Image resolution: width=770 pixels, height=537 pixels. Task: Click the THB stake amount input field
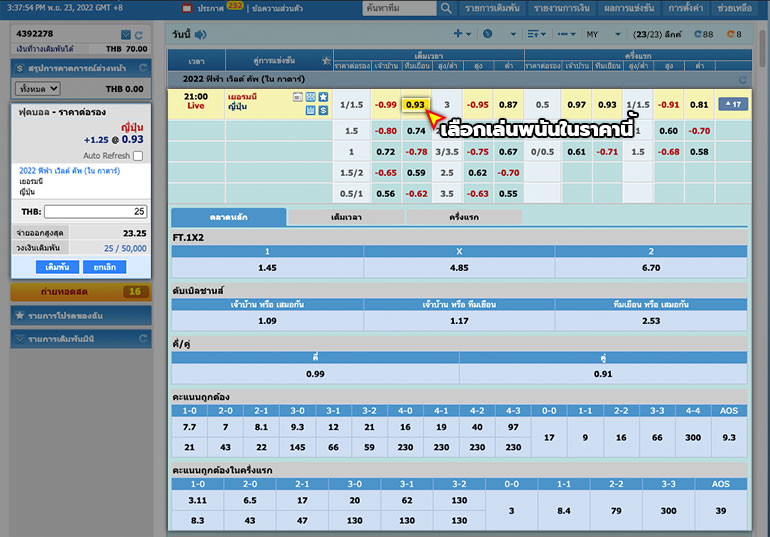[x=95, y=211]
